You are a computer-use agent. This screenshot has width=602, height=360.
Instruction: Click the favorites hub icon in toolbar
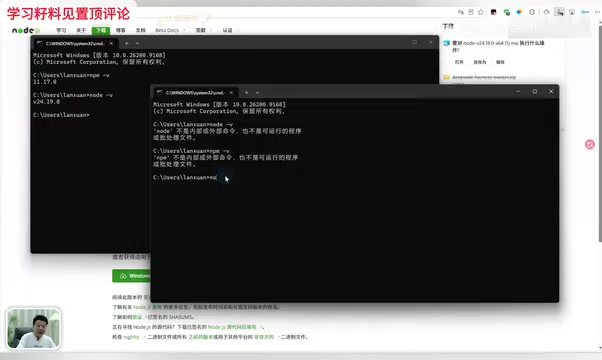546,12
